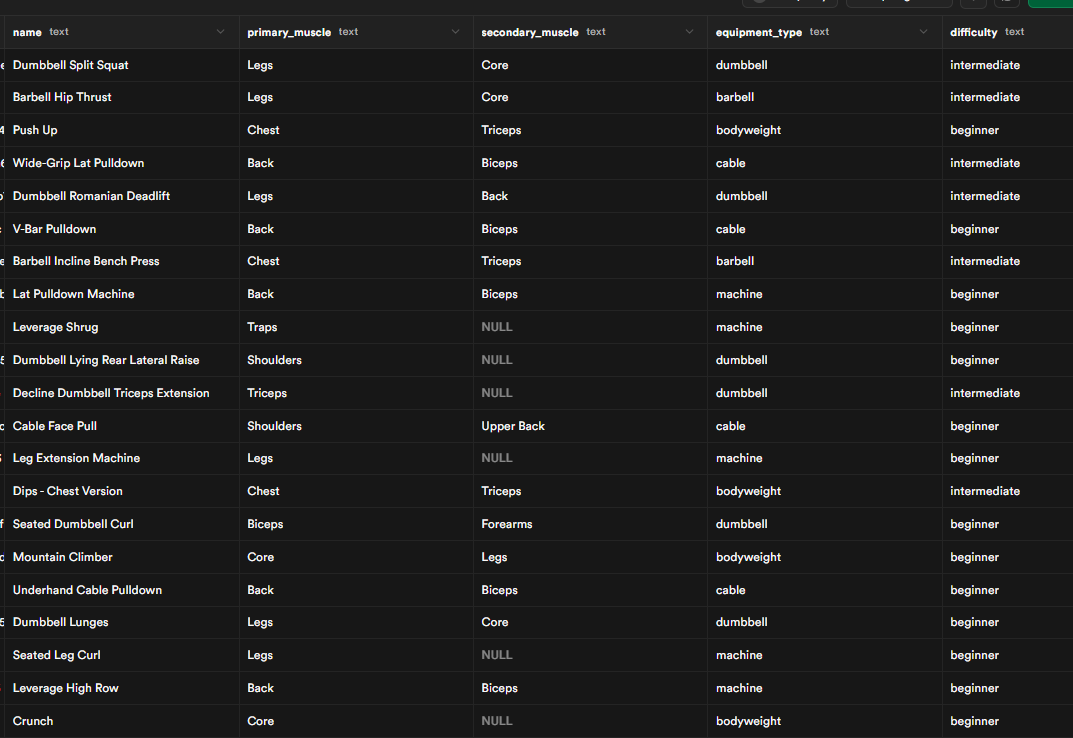Viewport: 1073px width, 738px height.
Task: Click the 'Seated Dumbbell Curl' cell
Action: [x=122, y=524]
